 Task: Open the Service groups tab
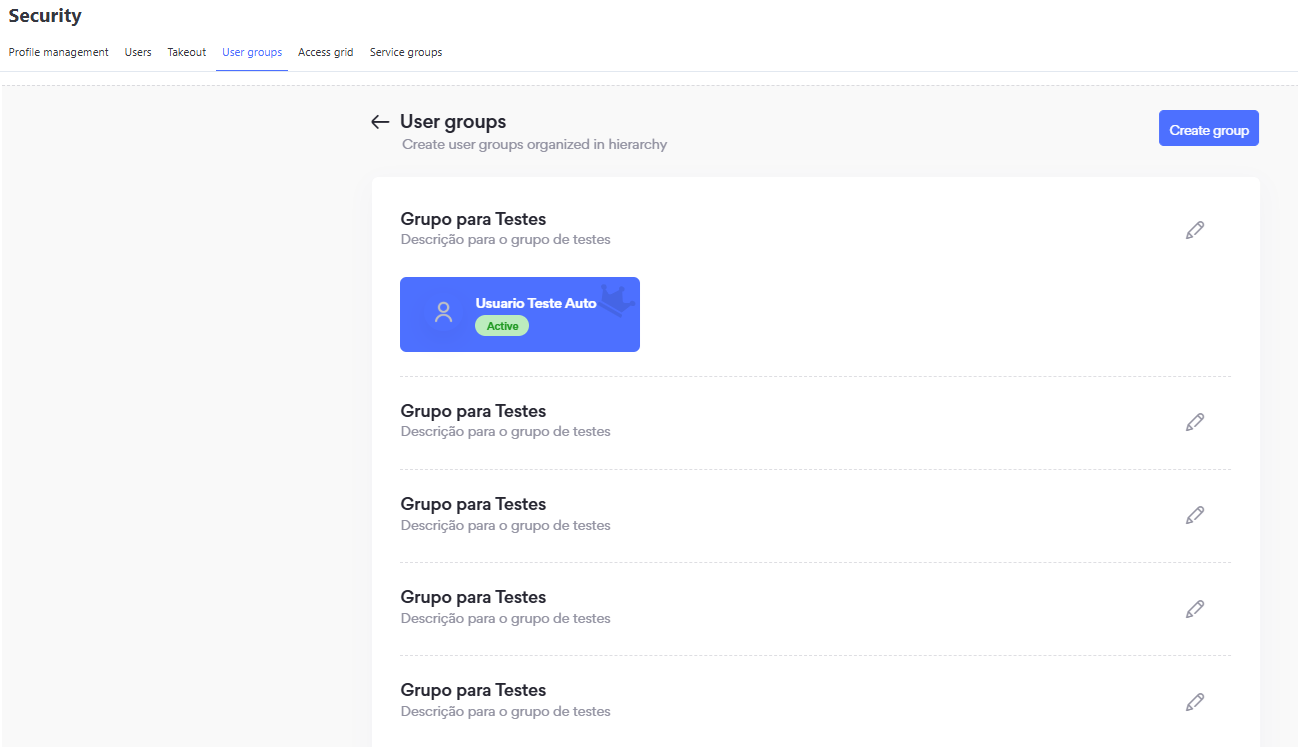[406, 52]
